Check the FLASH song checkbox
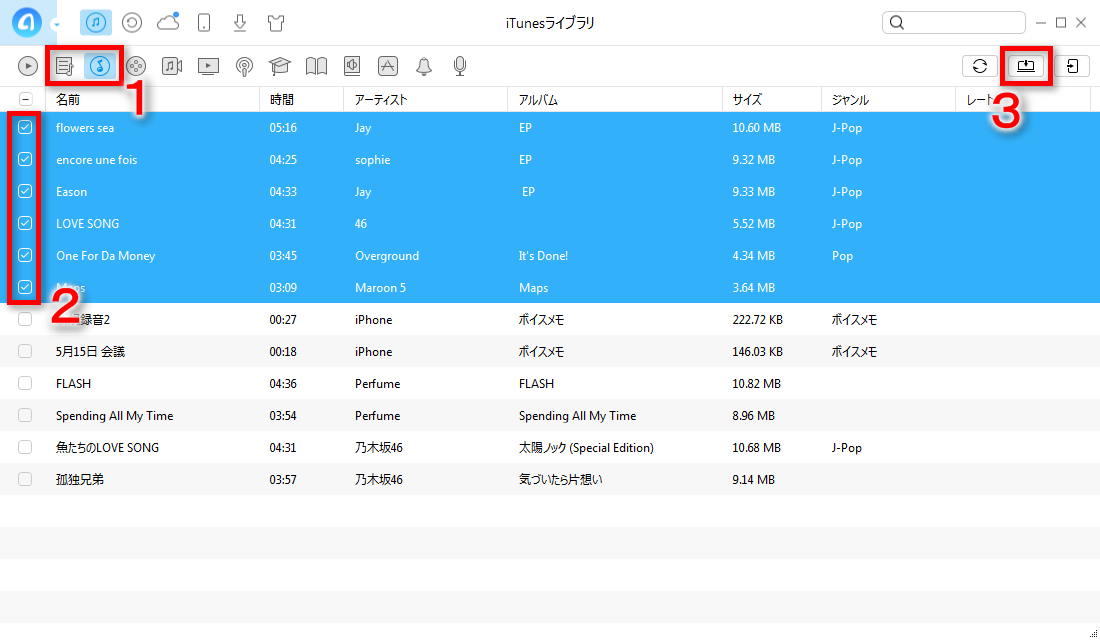The height and width of the screenshot is (640, 1100). click(25, 383)
